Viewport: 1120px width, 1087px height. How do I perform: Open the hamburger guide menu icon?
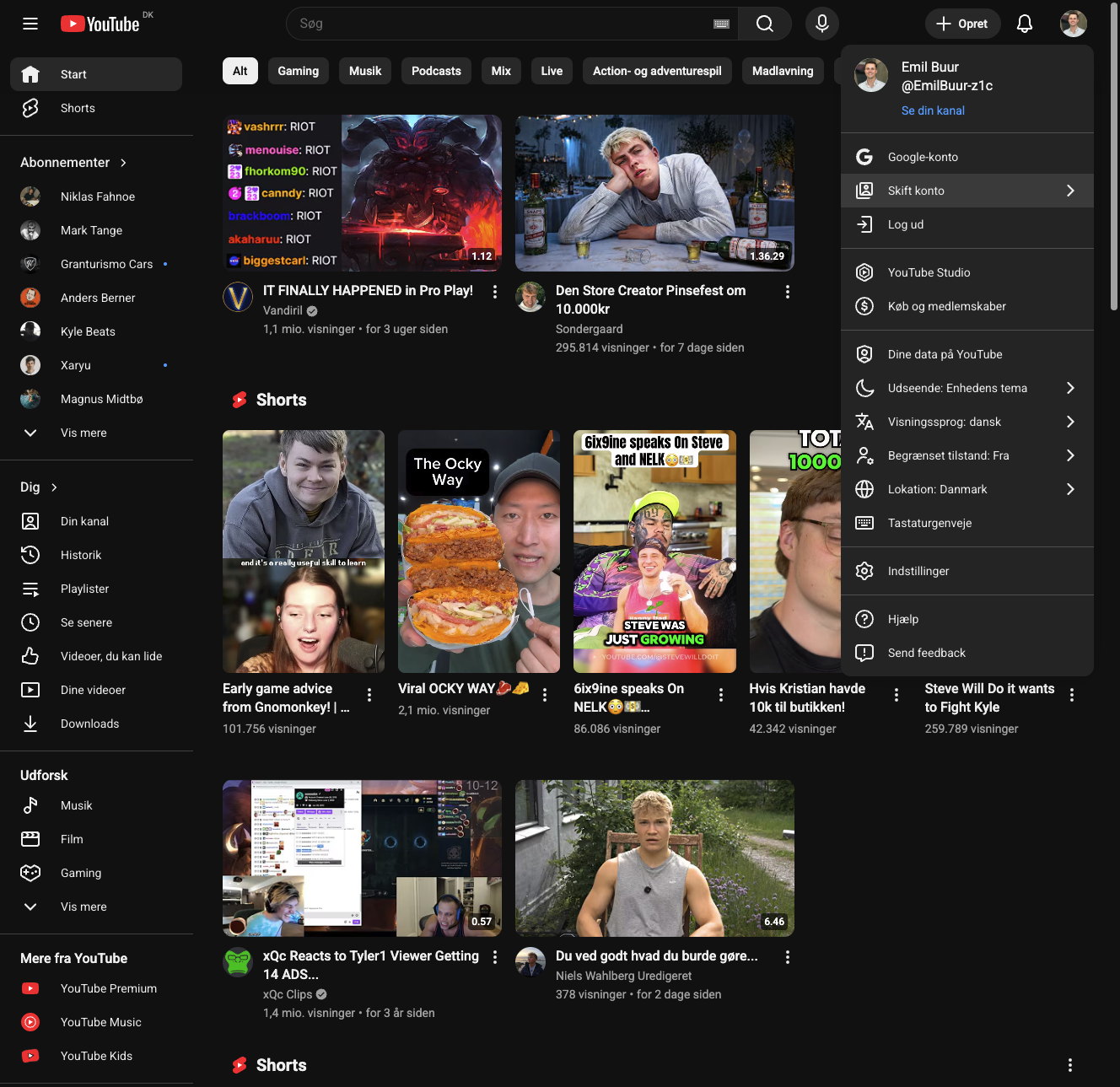point(30,24)
